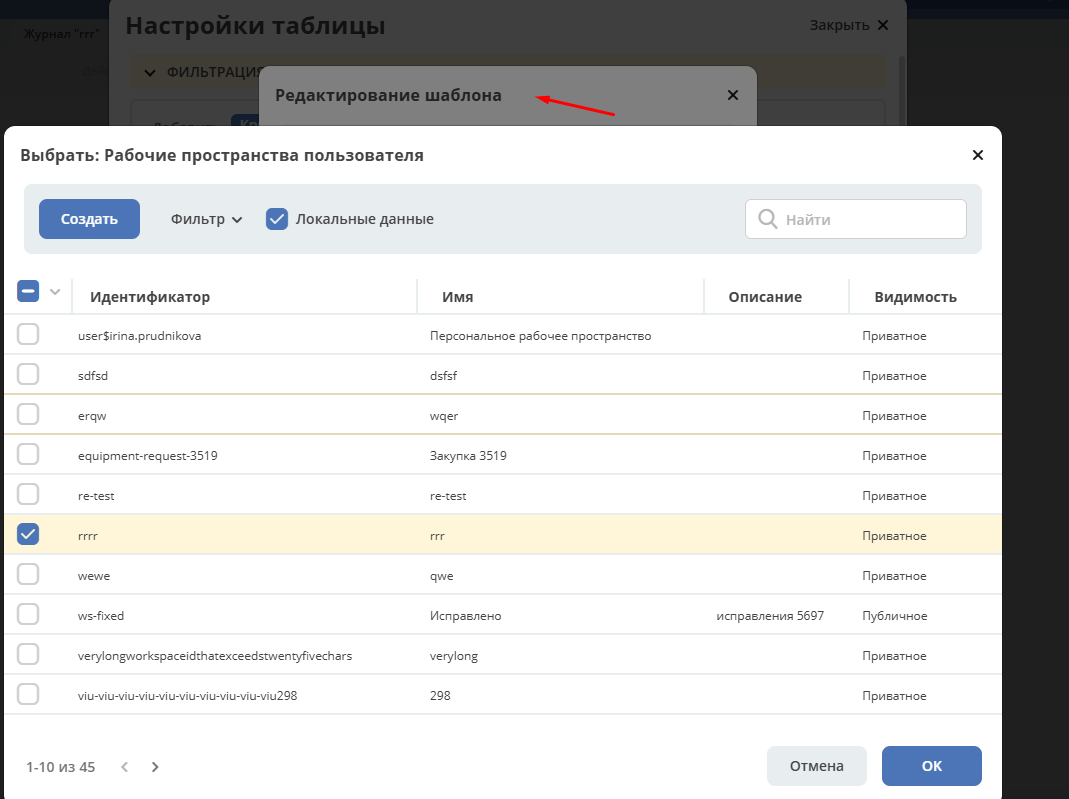Toggle the Local data checkbox

point(277,219)
